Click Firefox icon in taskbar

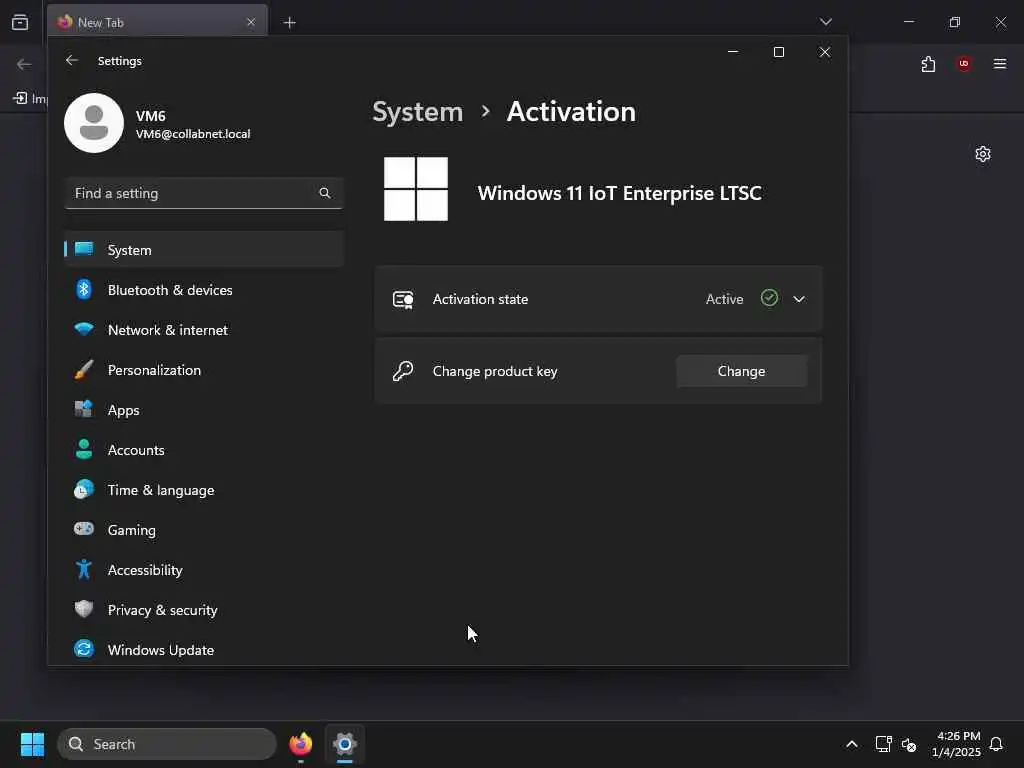point(300,744)
